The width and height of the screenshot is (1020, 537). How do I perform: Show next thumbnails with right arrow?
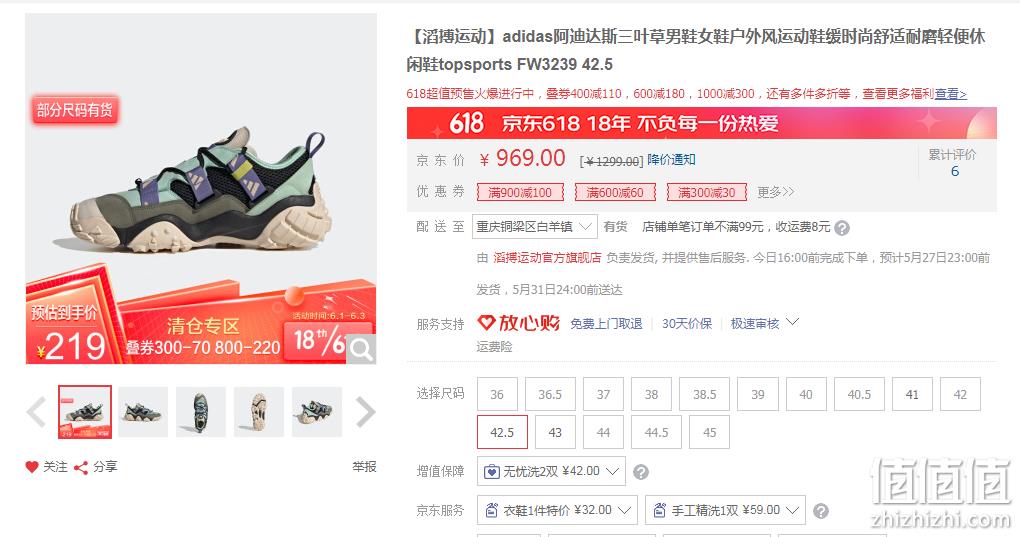click(366, 412)
